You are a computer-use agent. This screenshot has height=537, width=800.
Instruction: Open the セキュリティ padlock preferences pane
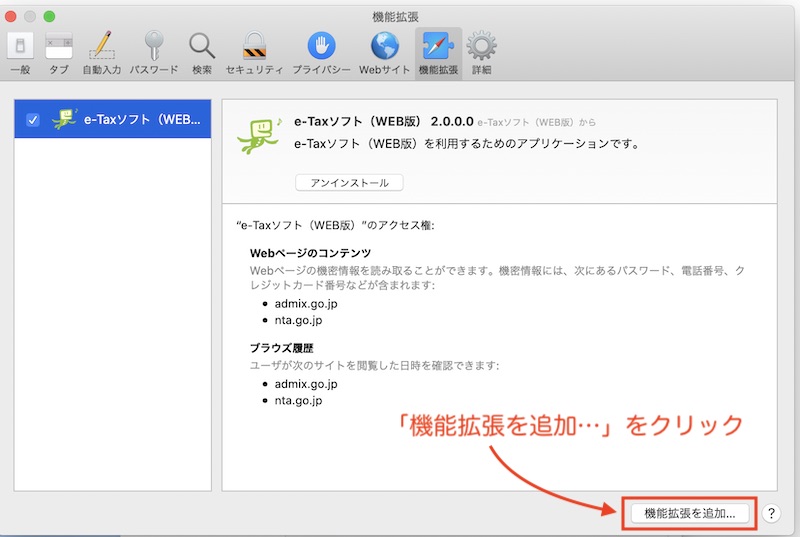(254, 54)
